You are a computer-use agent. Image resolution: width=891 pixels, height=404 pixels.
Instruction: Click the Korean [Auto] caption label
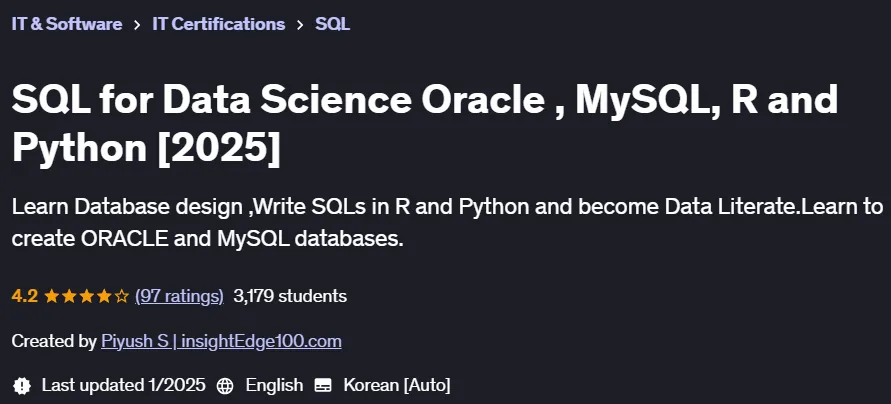click(x=397, y=385)
